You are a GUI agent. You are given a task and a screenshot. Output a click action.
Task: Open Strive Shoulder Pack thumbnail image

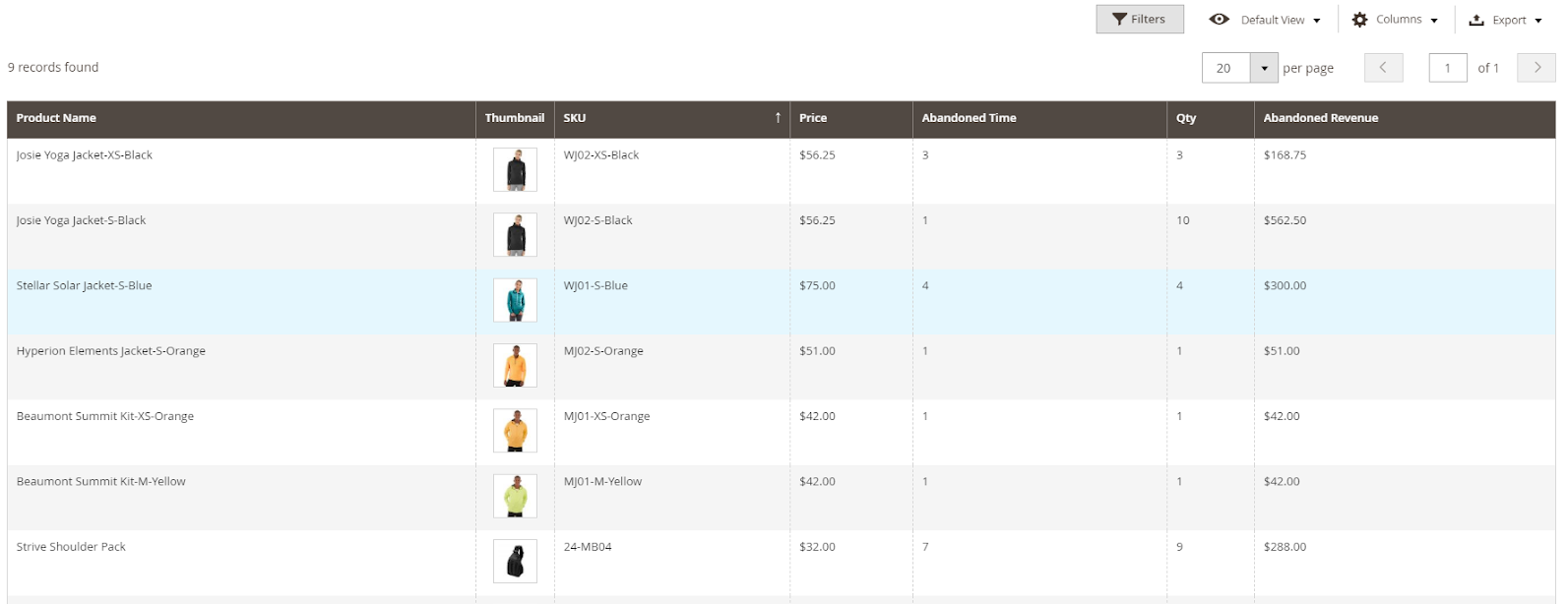tap(515, 561)
